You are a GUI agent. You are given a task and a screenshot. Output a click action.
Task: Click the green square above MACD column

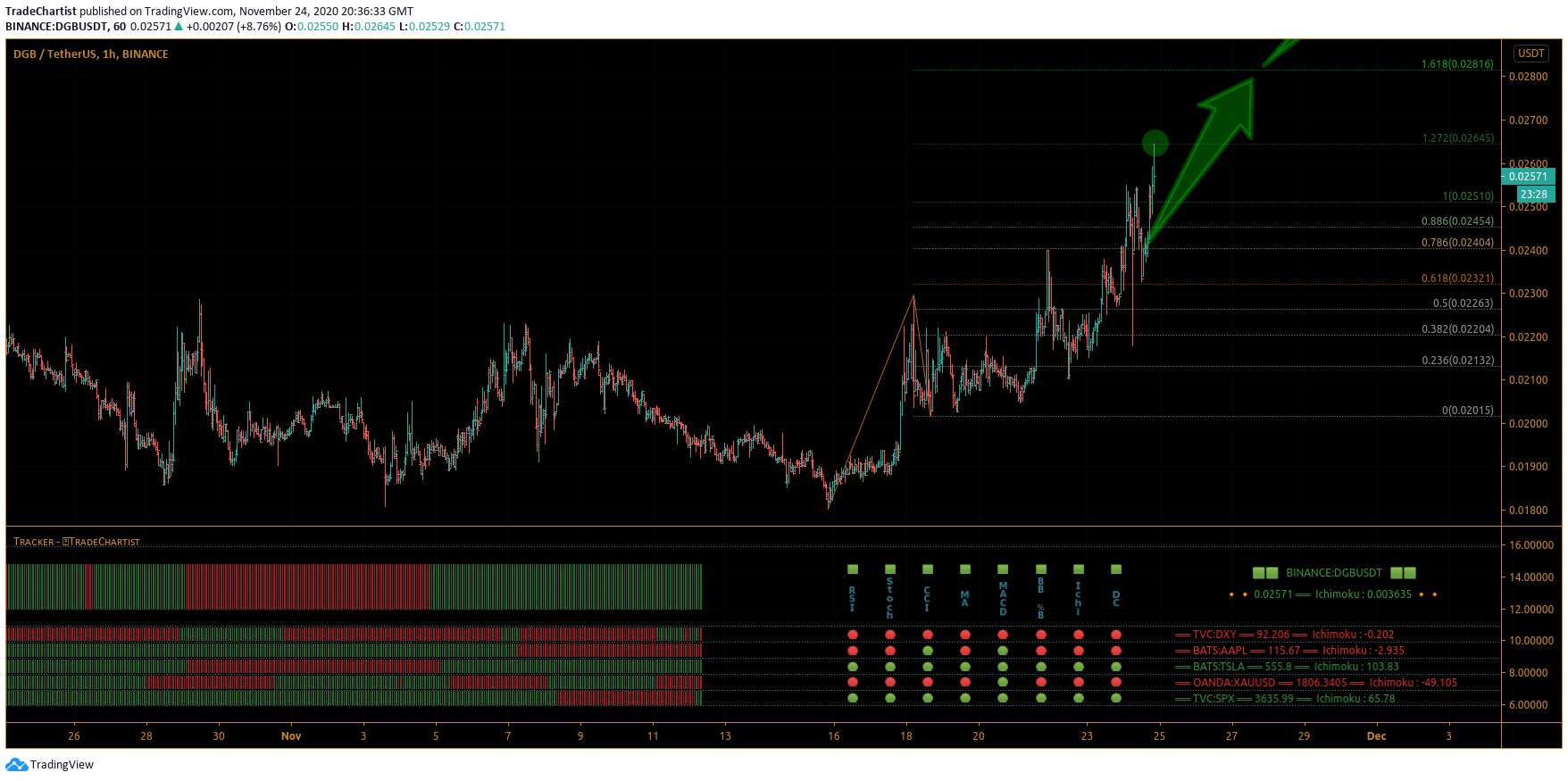click(x=1003, y=569)
